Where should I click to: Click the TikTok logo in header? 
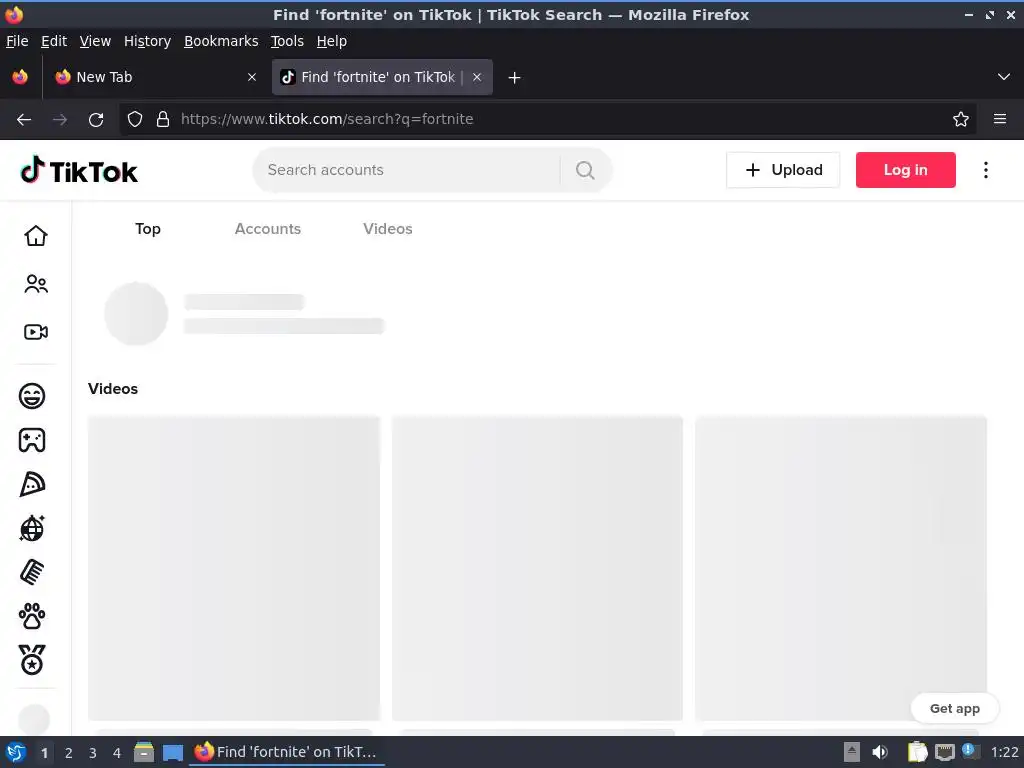click(79, 170)
